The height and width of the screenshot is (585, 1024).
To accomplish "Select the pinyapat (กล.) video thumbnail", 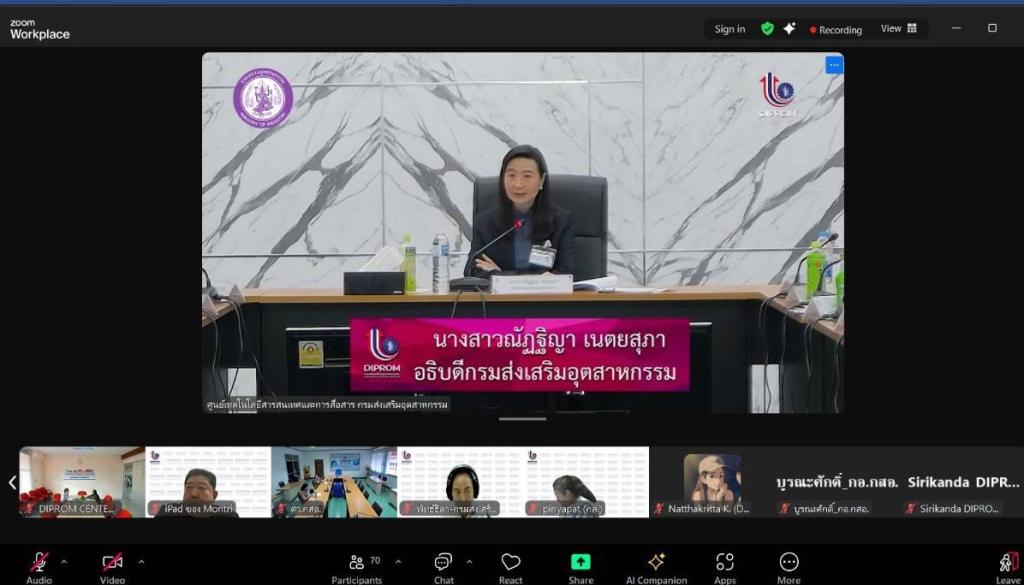I will click(586, 482).
